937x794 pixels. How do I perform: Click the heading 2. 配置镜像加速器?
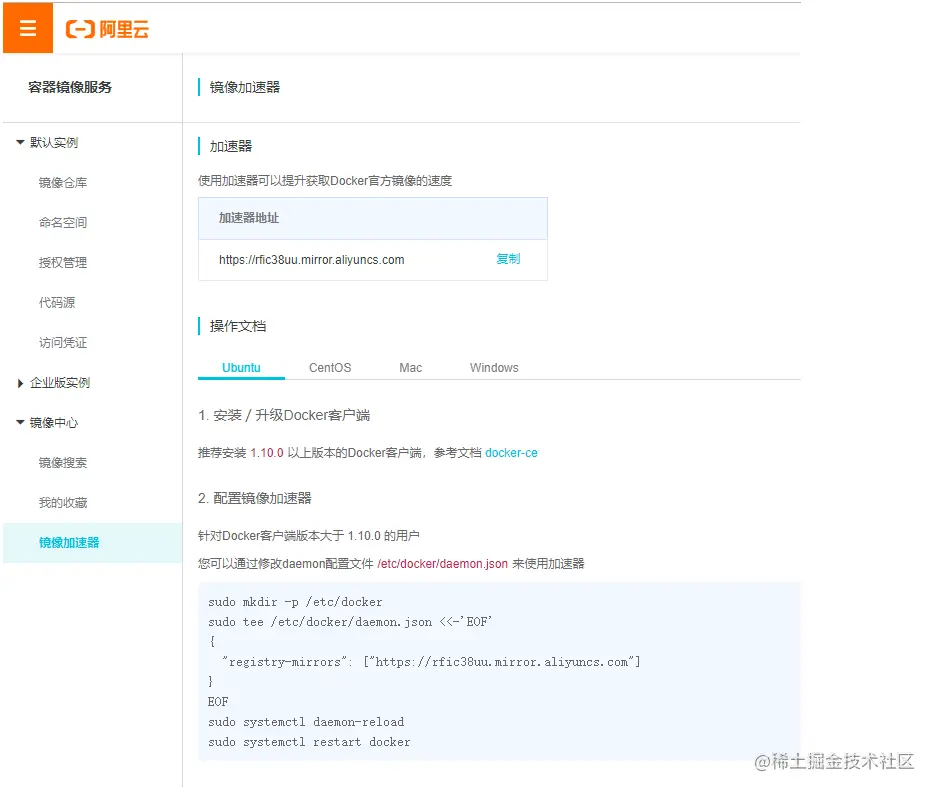(x=255, y=498)
